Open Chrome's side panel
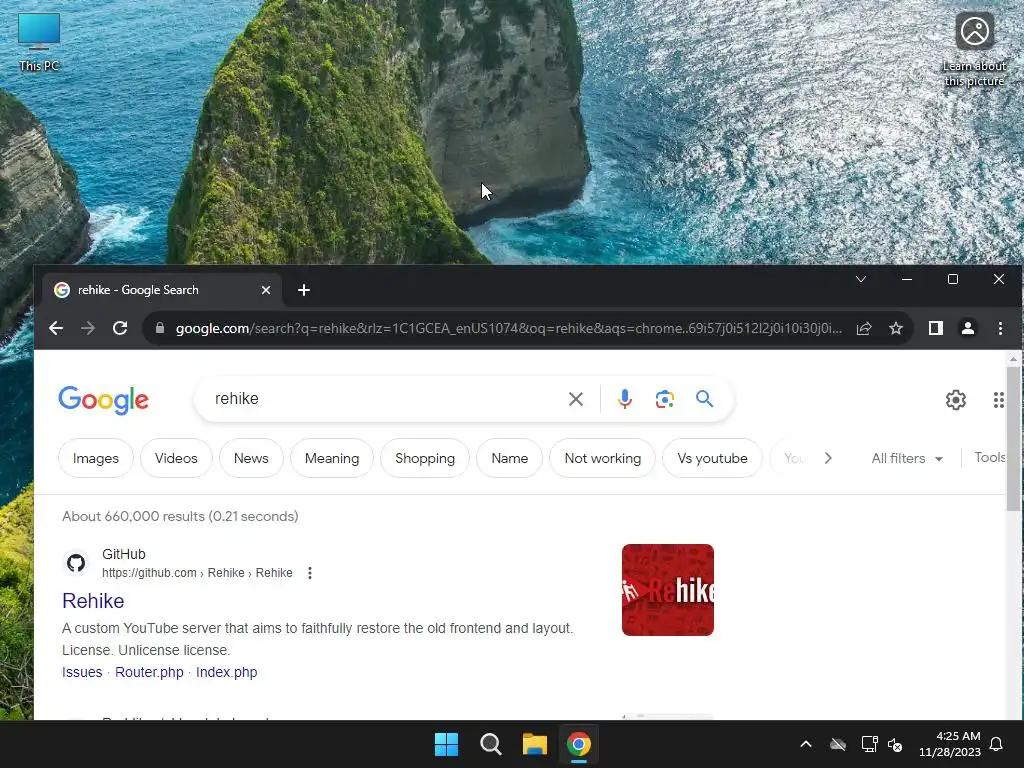Image resolution: width=1024 pixels, height=768 pixels. (936, 328)
